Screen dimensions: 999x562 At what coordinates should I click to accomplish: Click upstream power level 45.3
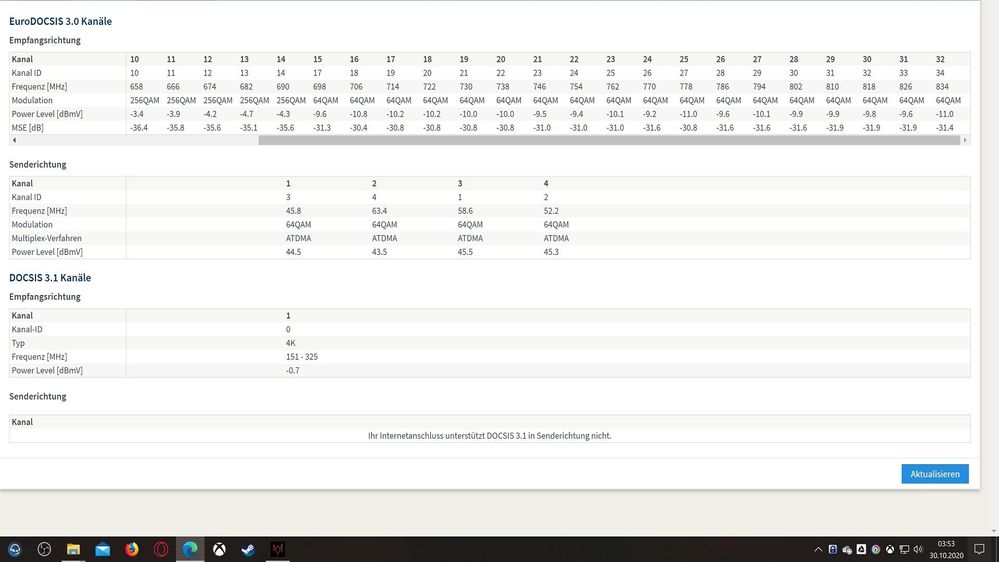pos(551,252)
